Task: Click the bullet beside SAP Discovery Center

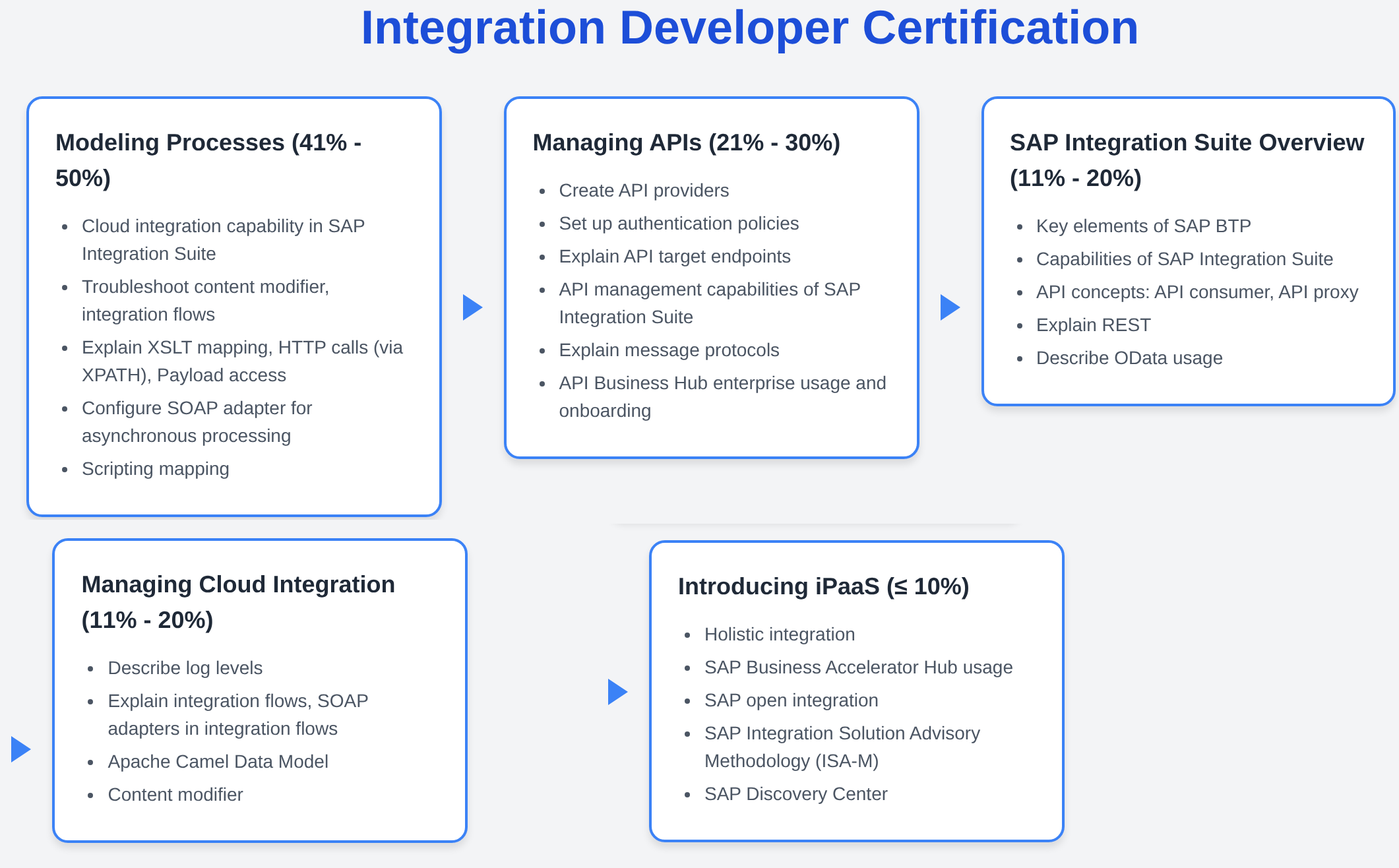Action: pos(687,795)
